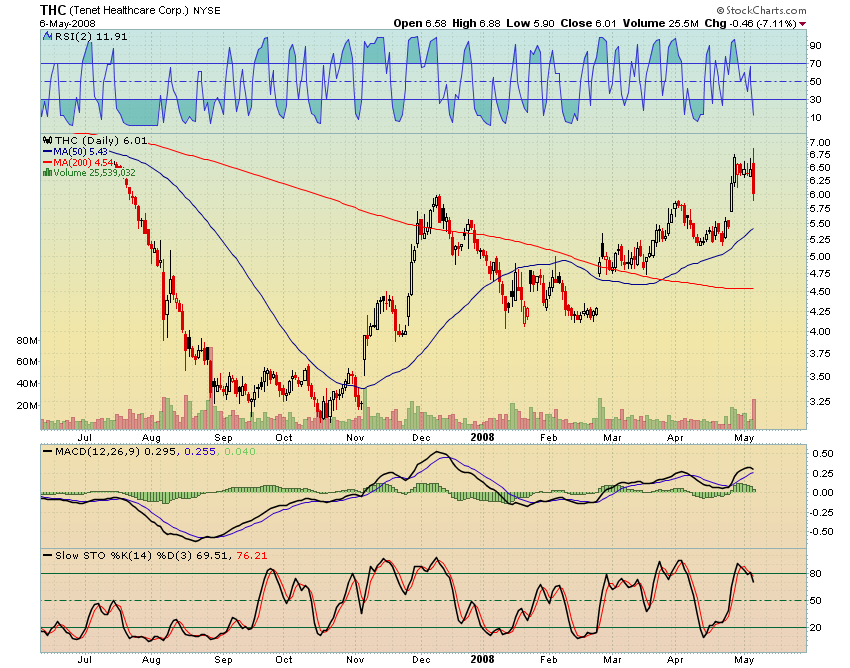Click the Aug label under the price chart
Screen dimensions: 850x668
[x=151, y=438]
